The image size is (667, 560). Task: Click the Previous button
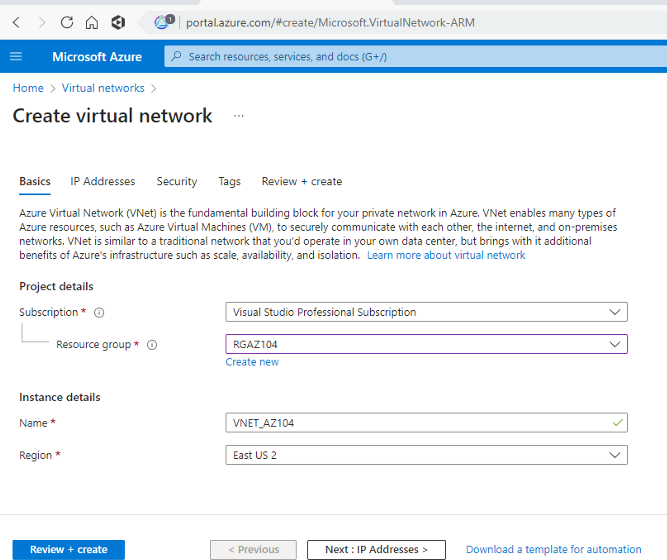pyautogui.click(x=254, y=550)
